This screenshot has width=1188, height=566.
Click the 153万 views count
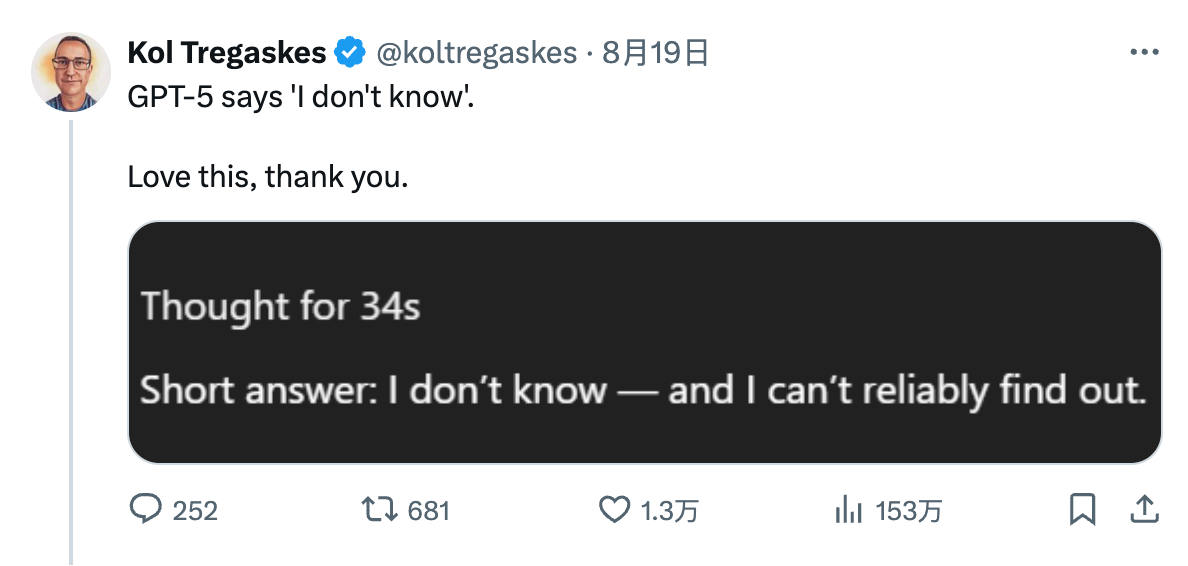pyautogui.click(x=908, y=511)
